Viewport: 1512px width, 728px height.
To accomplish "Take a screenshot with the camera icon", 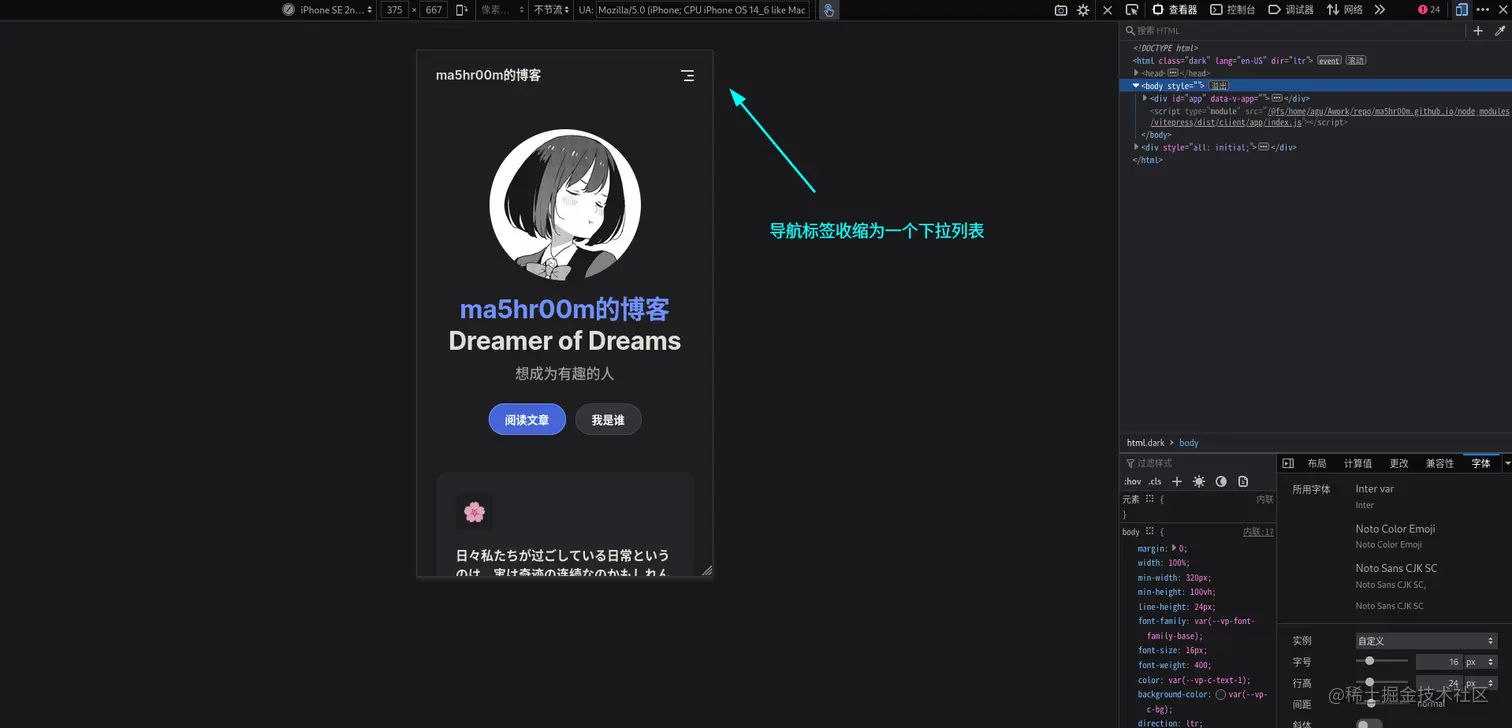I will pos(1061,10).
